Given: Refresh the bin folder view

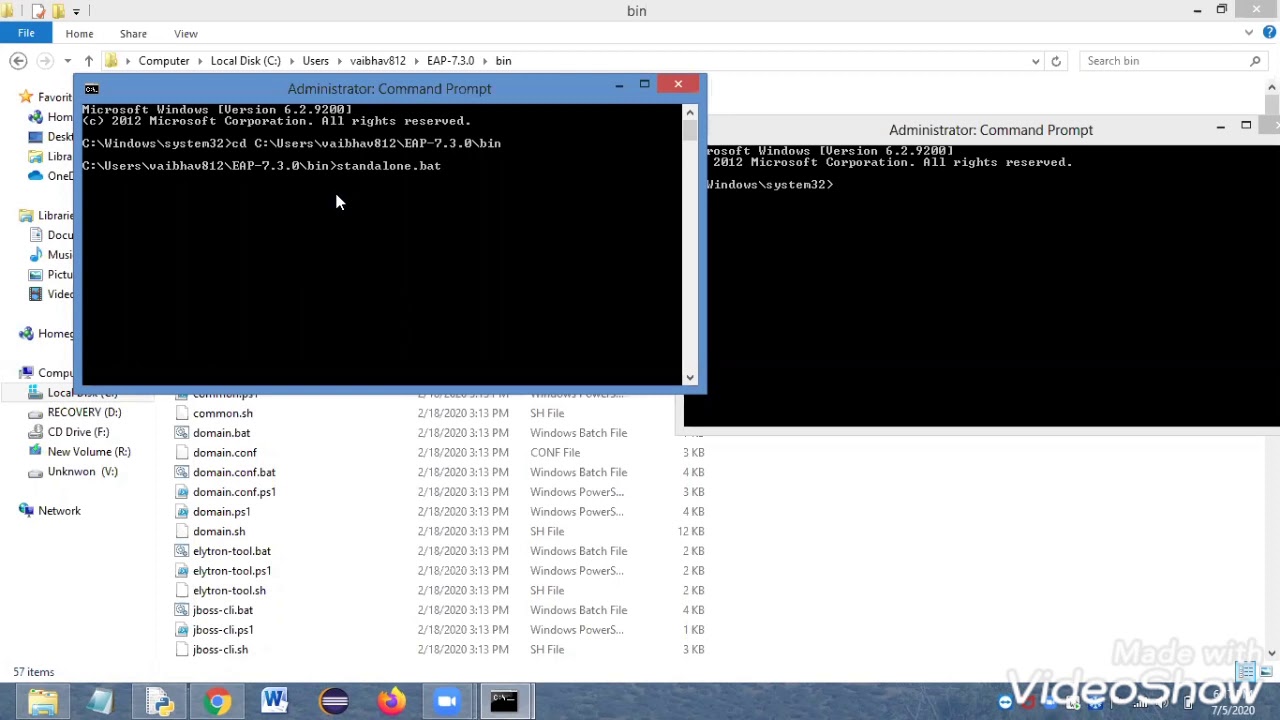Looking at the screenshot, I should tap(1056, 61).
